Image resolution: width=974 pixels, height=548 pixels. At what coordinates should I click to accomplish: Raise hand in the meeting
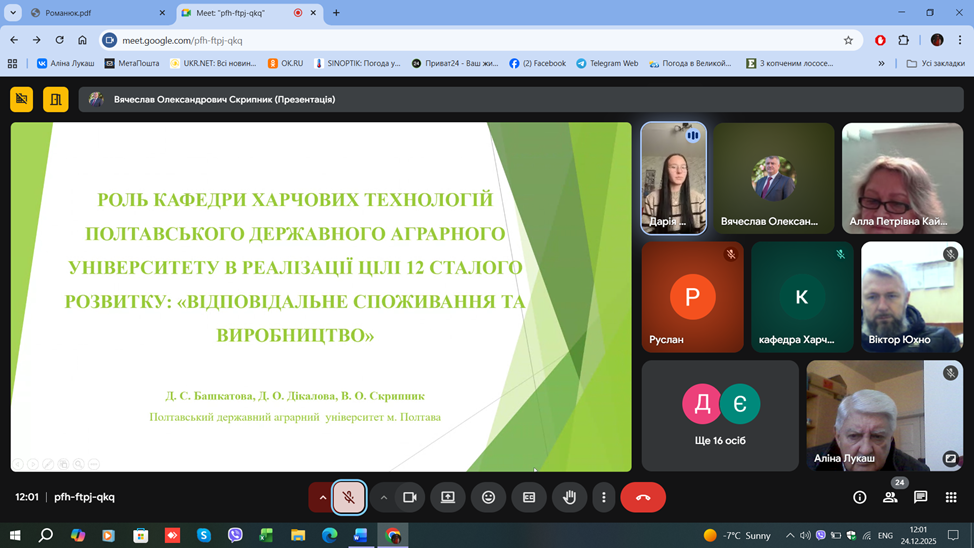pos(569,497)
